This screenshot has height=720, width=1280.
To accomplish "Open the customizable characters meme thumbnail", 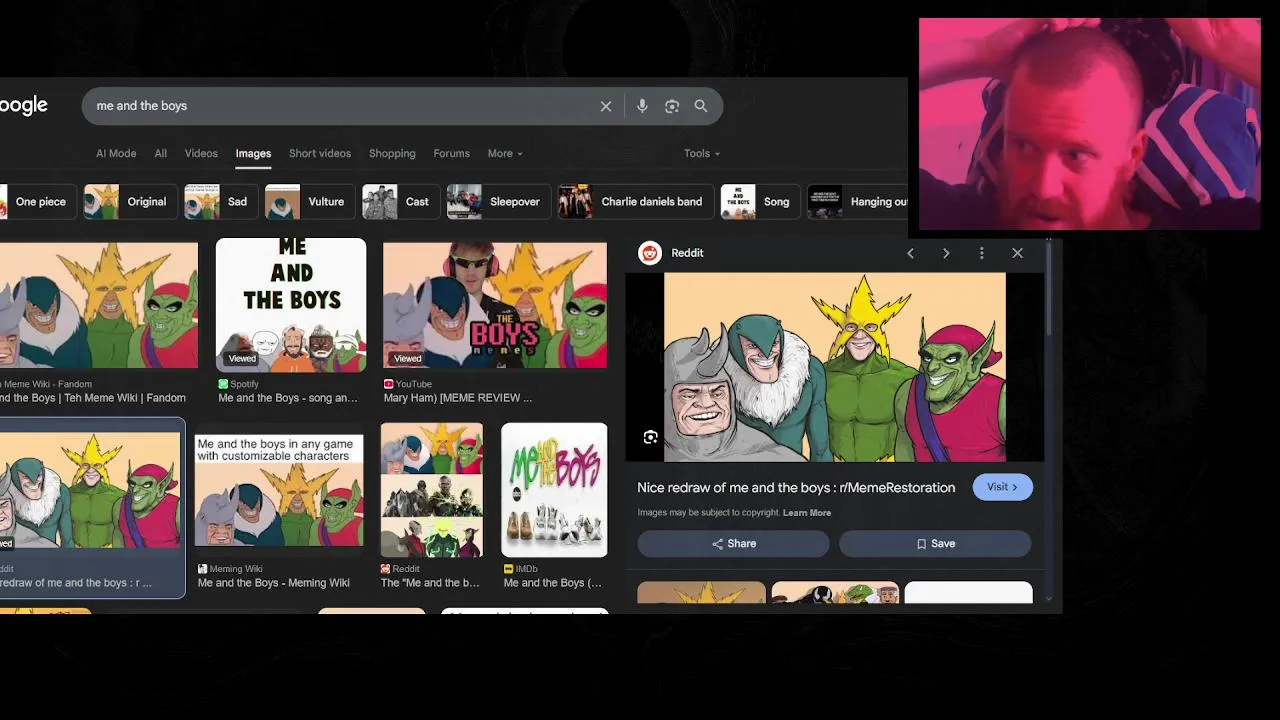I will (x=279, y=490).
